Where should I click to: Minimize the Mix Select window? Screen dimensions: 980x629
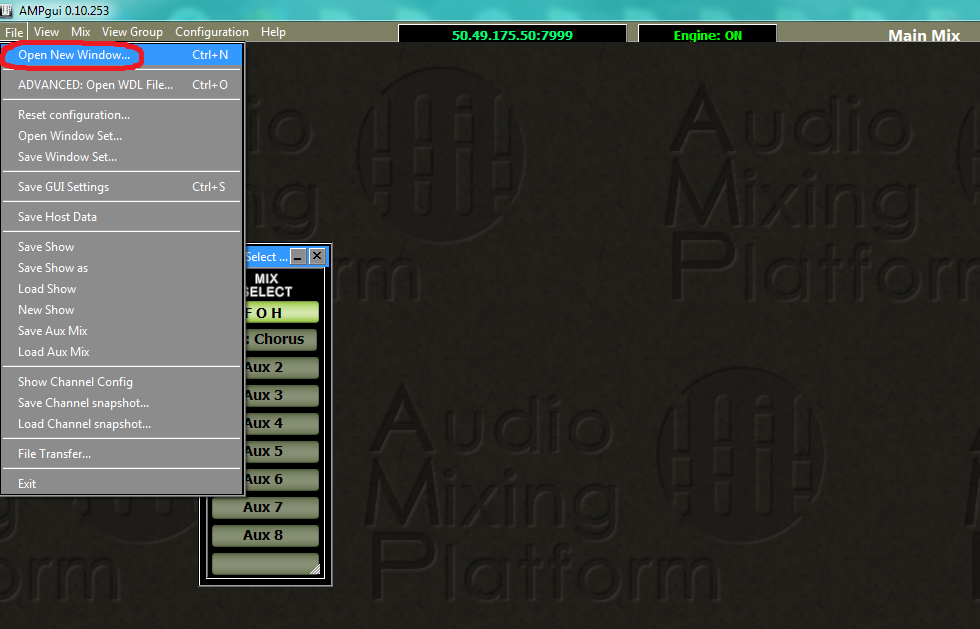pos(297,256)
